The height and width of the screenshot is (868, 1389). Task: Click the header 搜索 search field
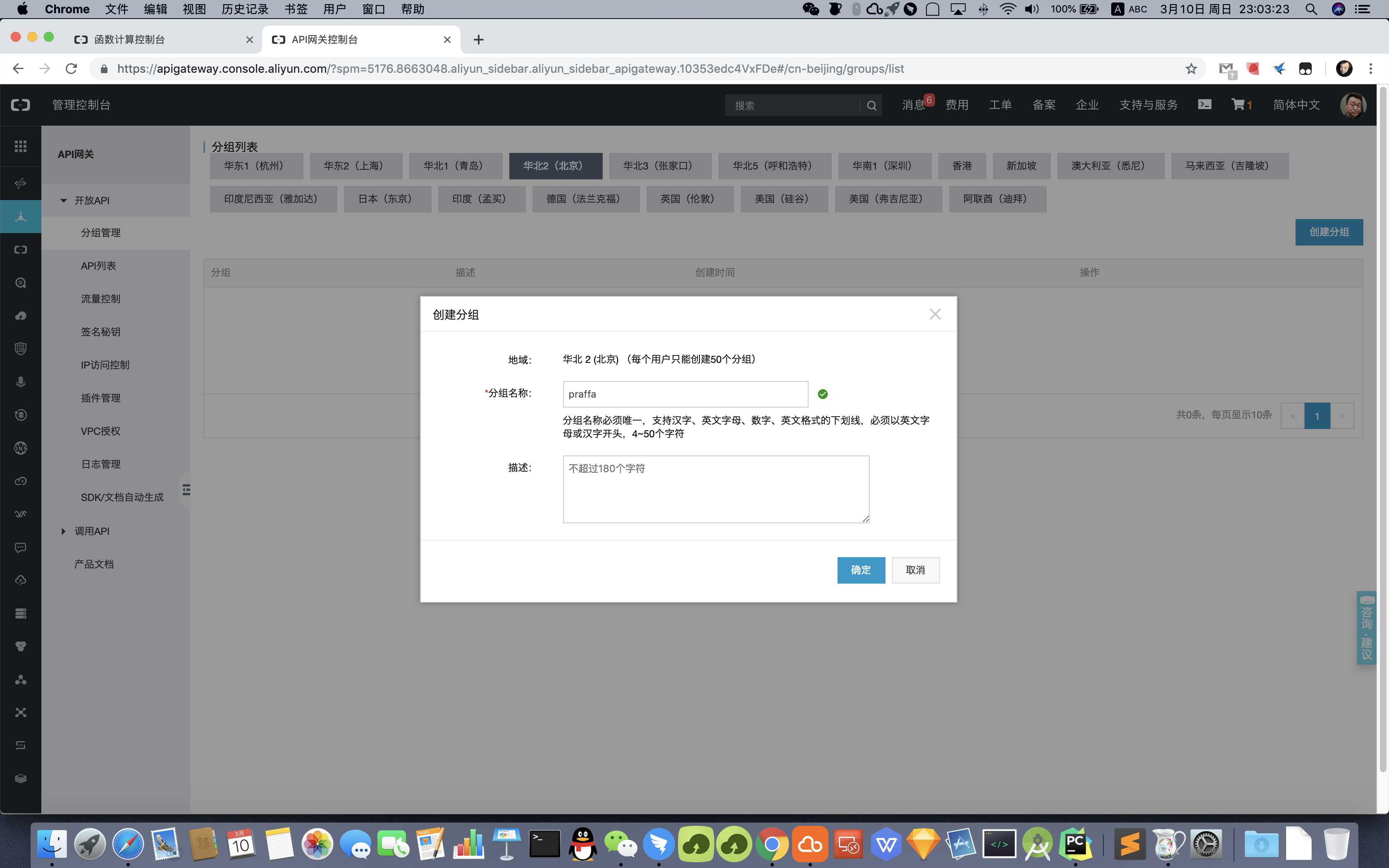coord(792,106)
